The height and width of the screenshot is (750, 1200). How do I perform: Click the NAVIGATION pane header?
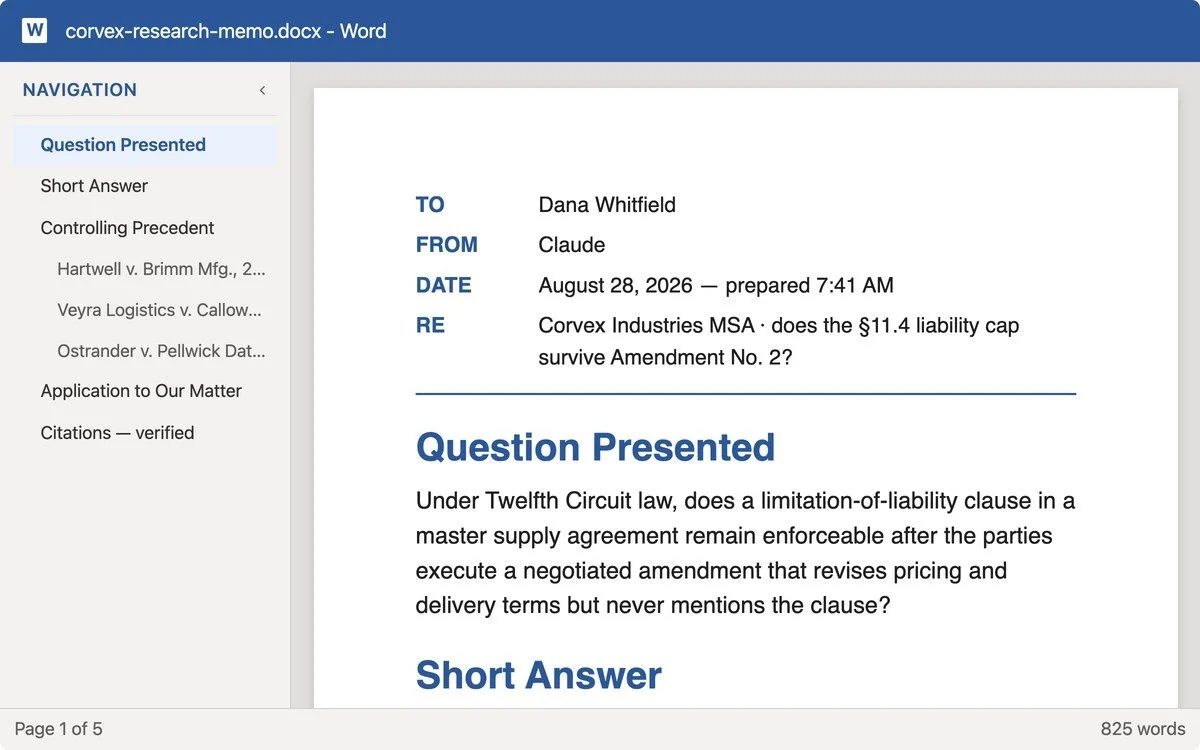pos(80,90)
